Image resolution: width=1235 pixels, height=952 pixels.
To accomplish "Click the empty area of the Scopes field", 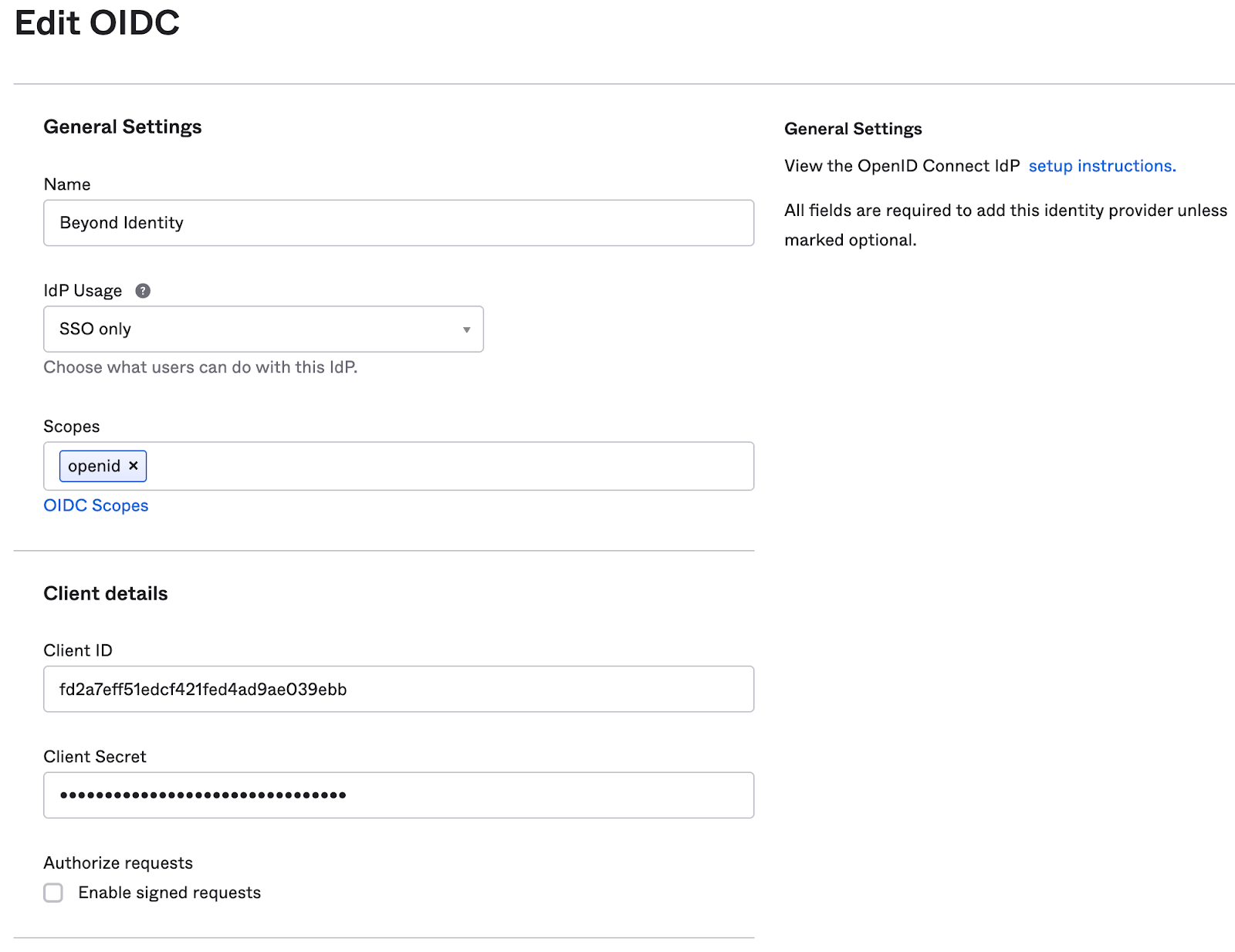I will 448,466.
